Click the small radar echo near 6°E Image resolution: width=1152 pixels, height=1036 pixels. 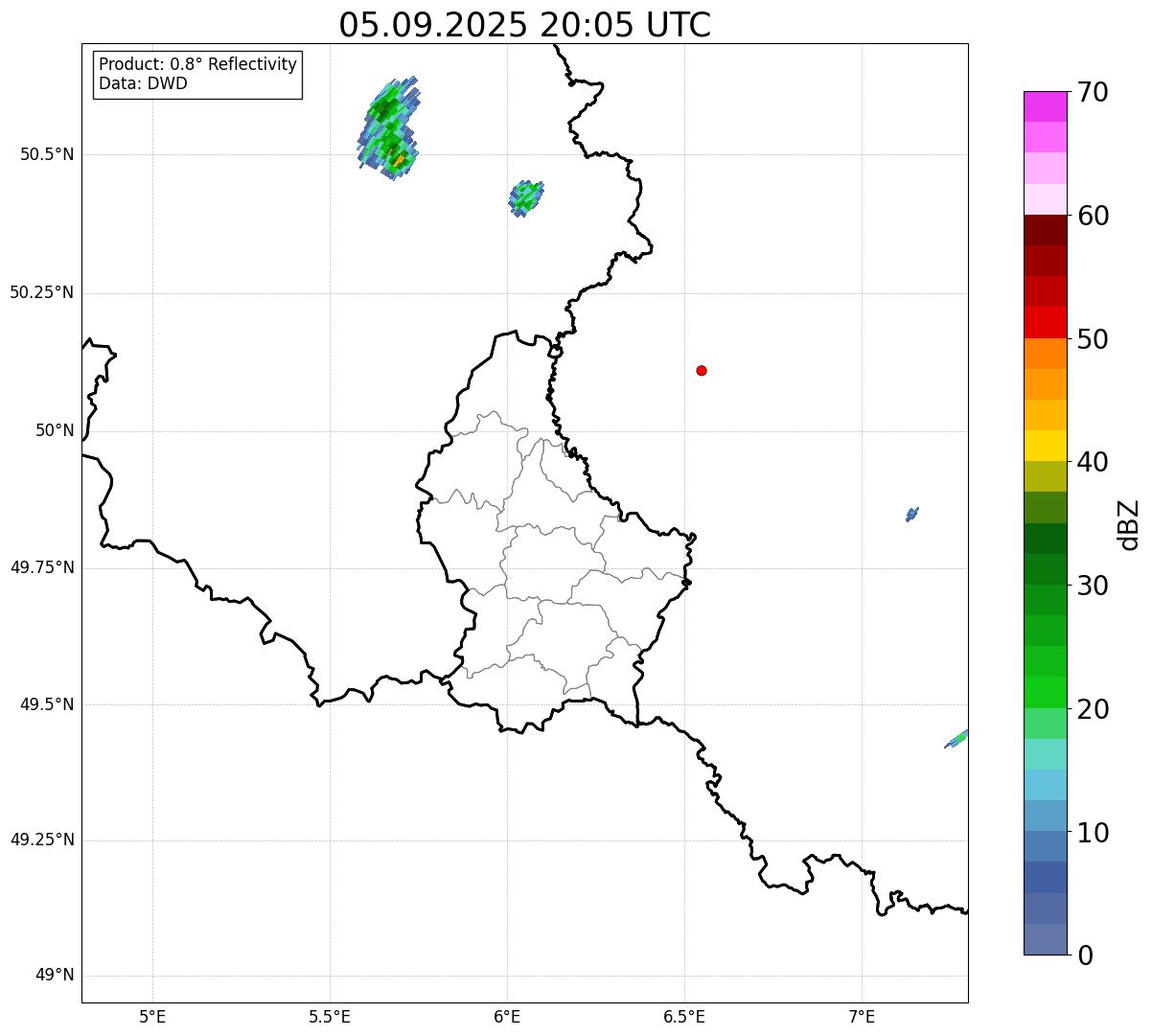point(526,198)
